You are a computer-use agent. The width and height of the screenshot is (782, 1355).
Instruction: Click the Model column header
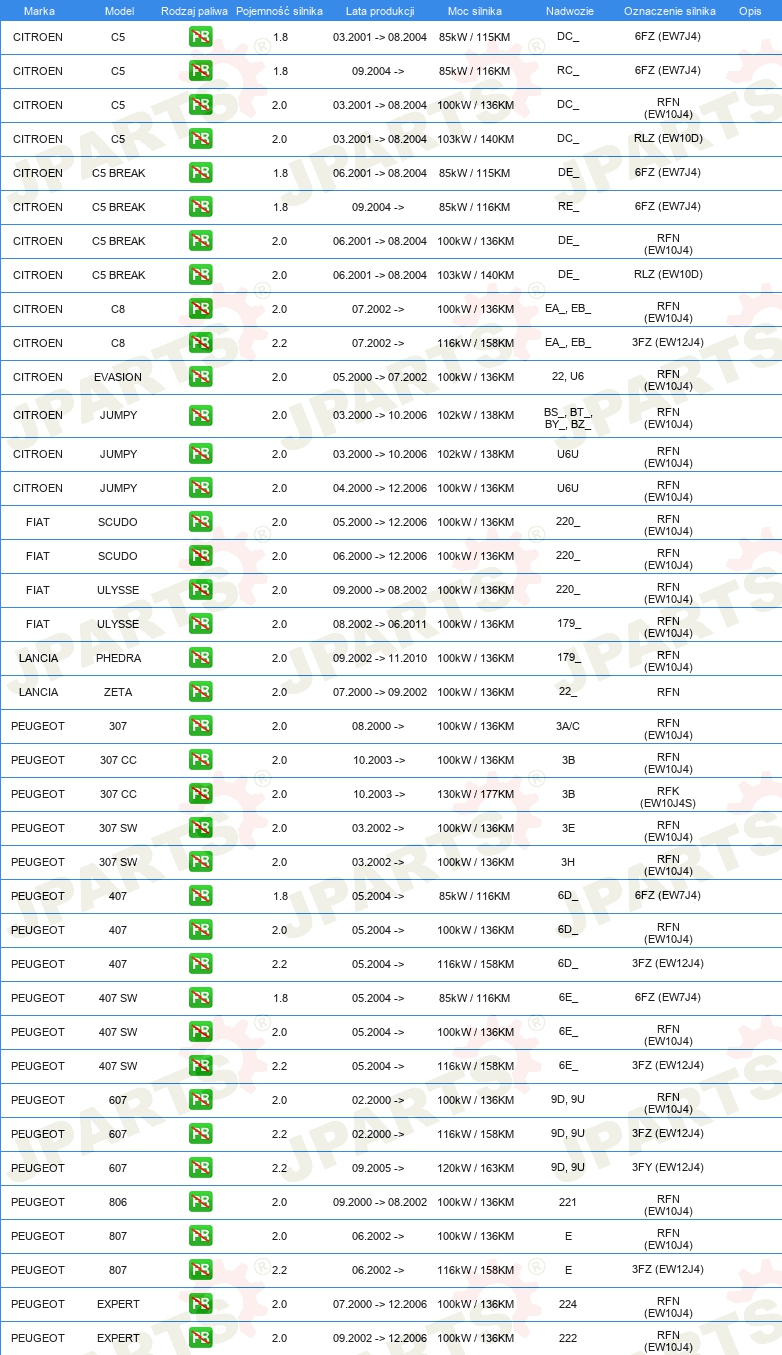tap(119, 11)
